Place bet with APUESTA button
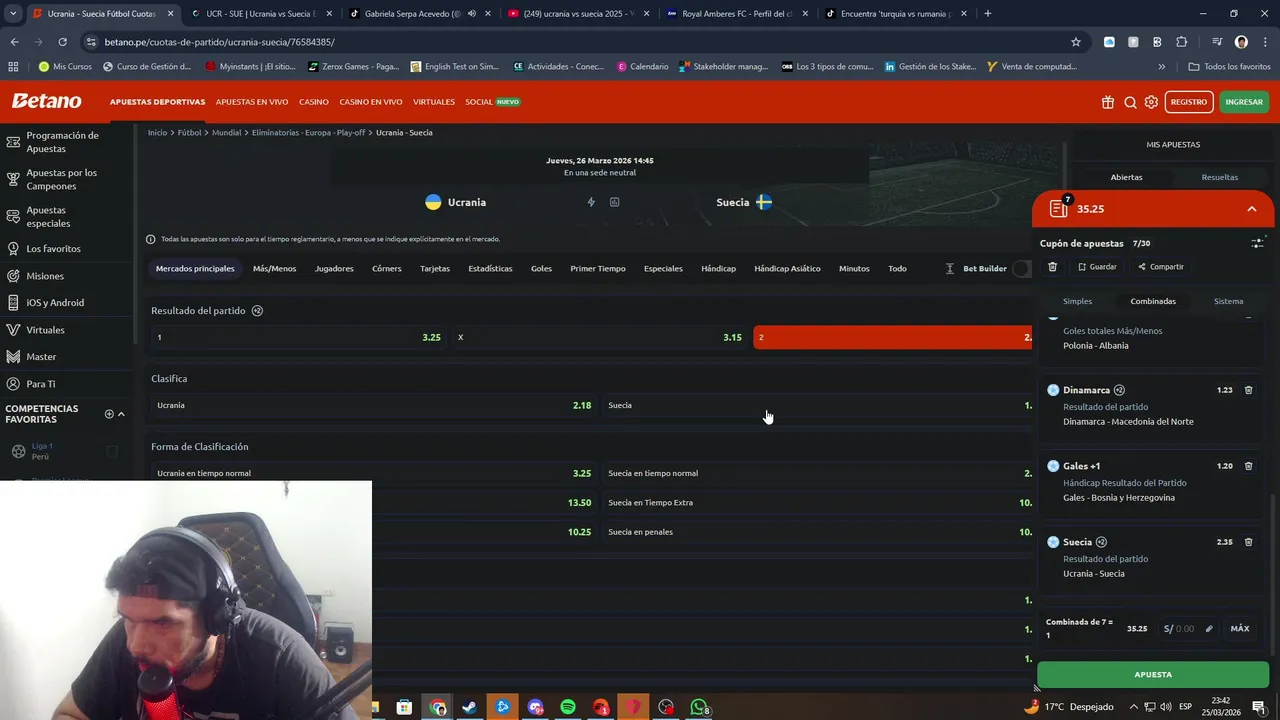This screenshot has height=720, width=1280. coord(1153,674)
